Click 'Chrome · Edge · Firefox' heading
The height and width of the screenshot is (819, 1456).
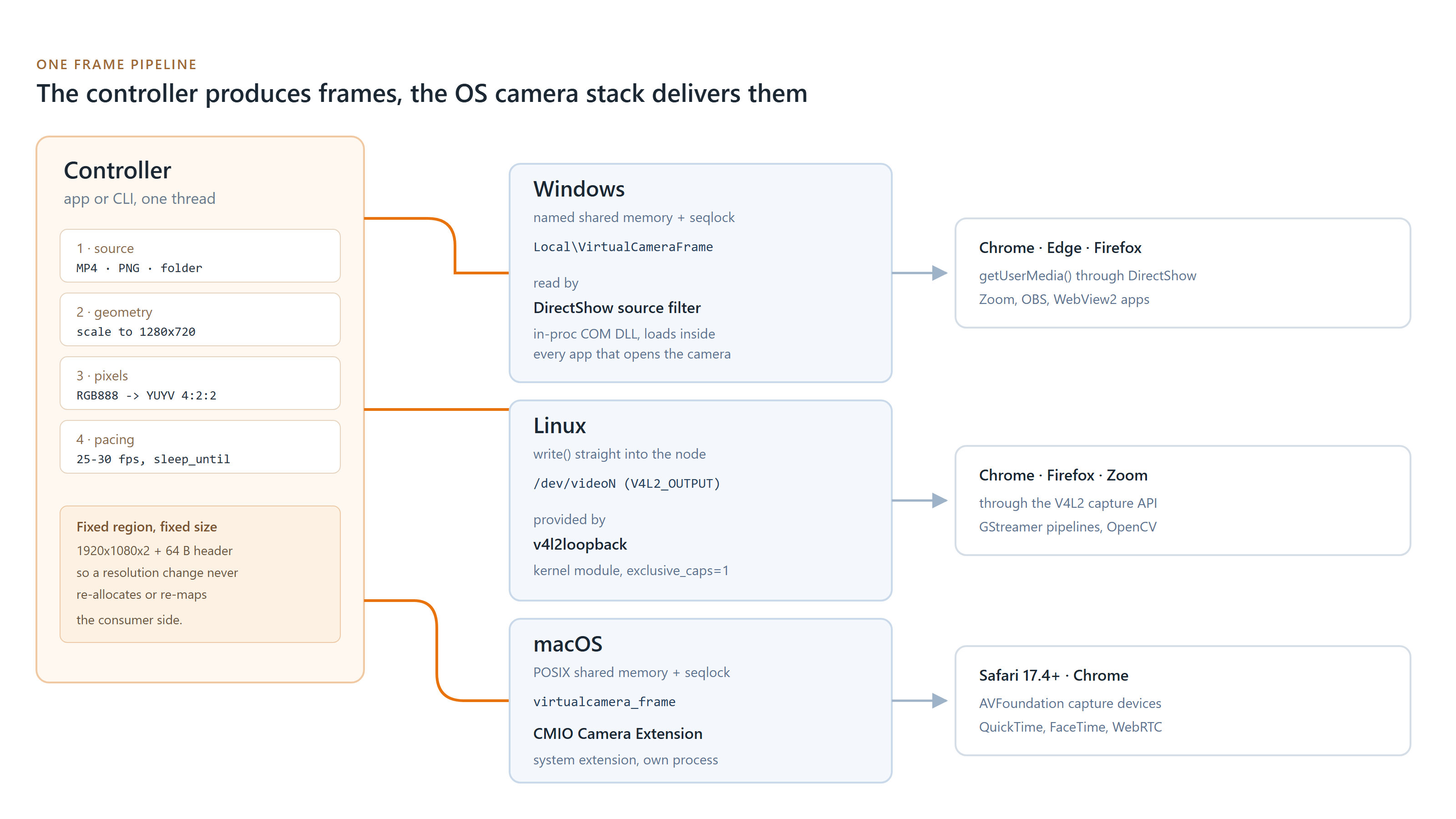click(x=1060, y=248)
